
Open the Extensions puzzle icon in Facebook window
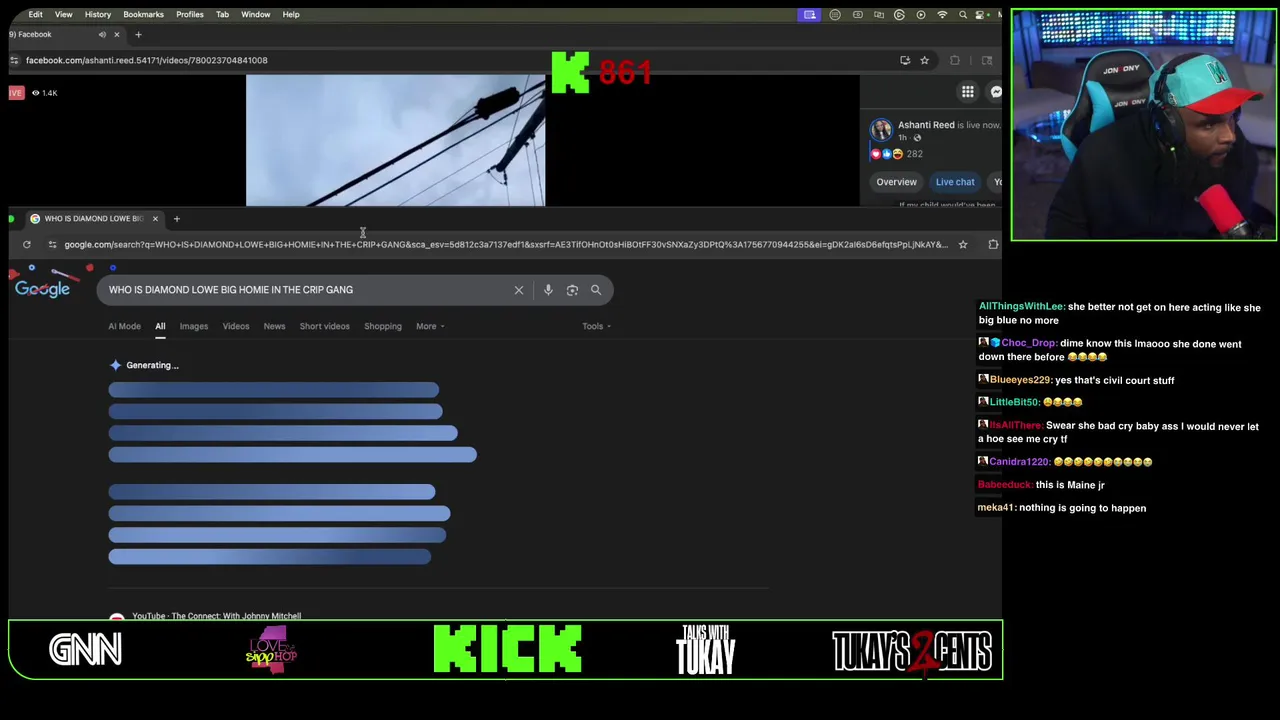click(x=955, y=60)
